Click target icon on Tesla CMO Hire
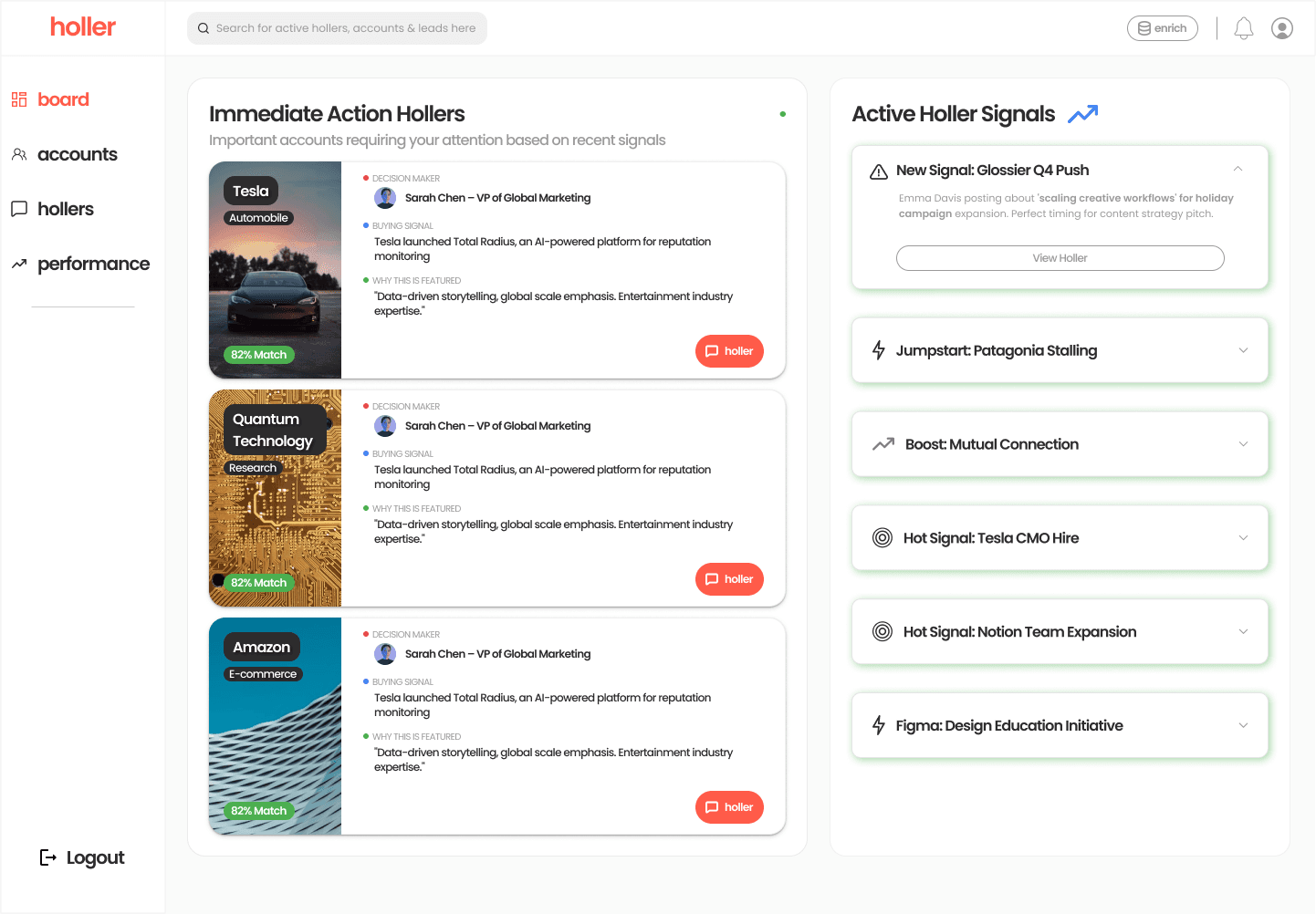This screenshot has width=1316, height=914. click(883, 538)
